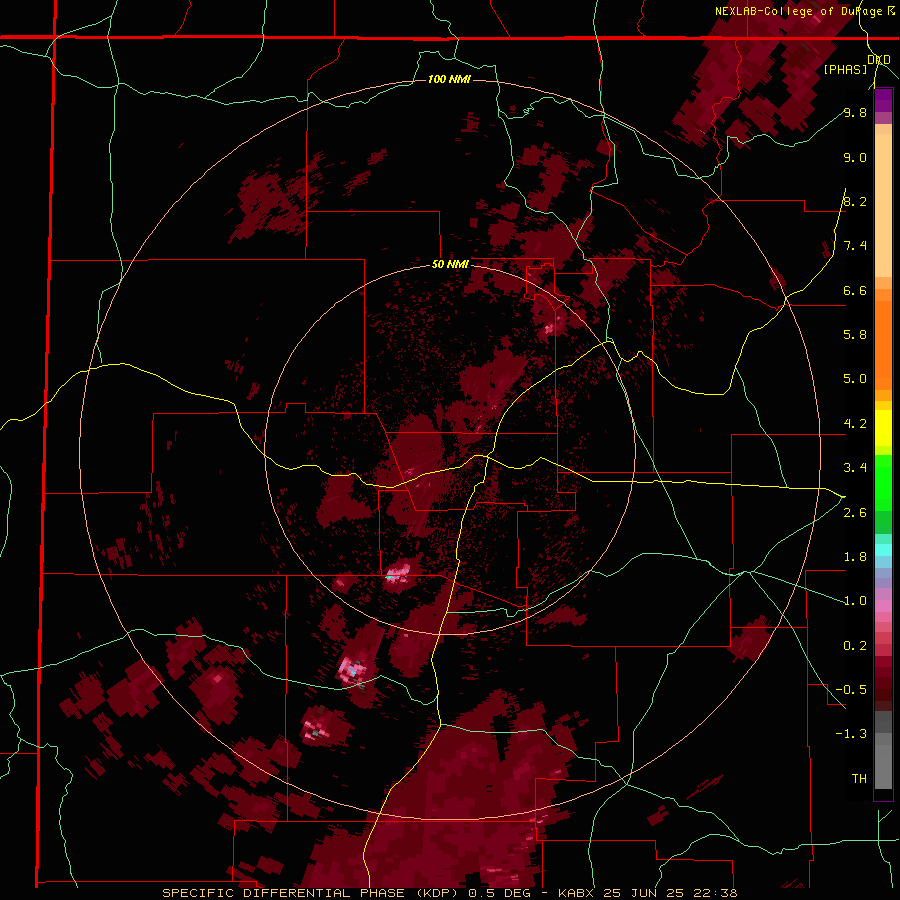Click the 5.8 color scale value
This screenshot has height=900, width=900.
pyautogui.click(x=855, y=335)
